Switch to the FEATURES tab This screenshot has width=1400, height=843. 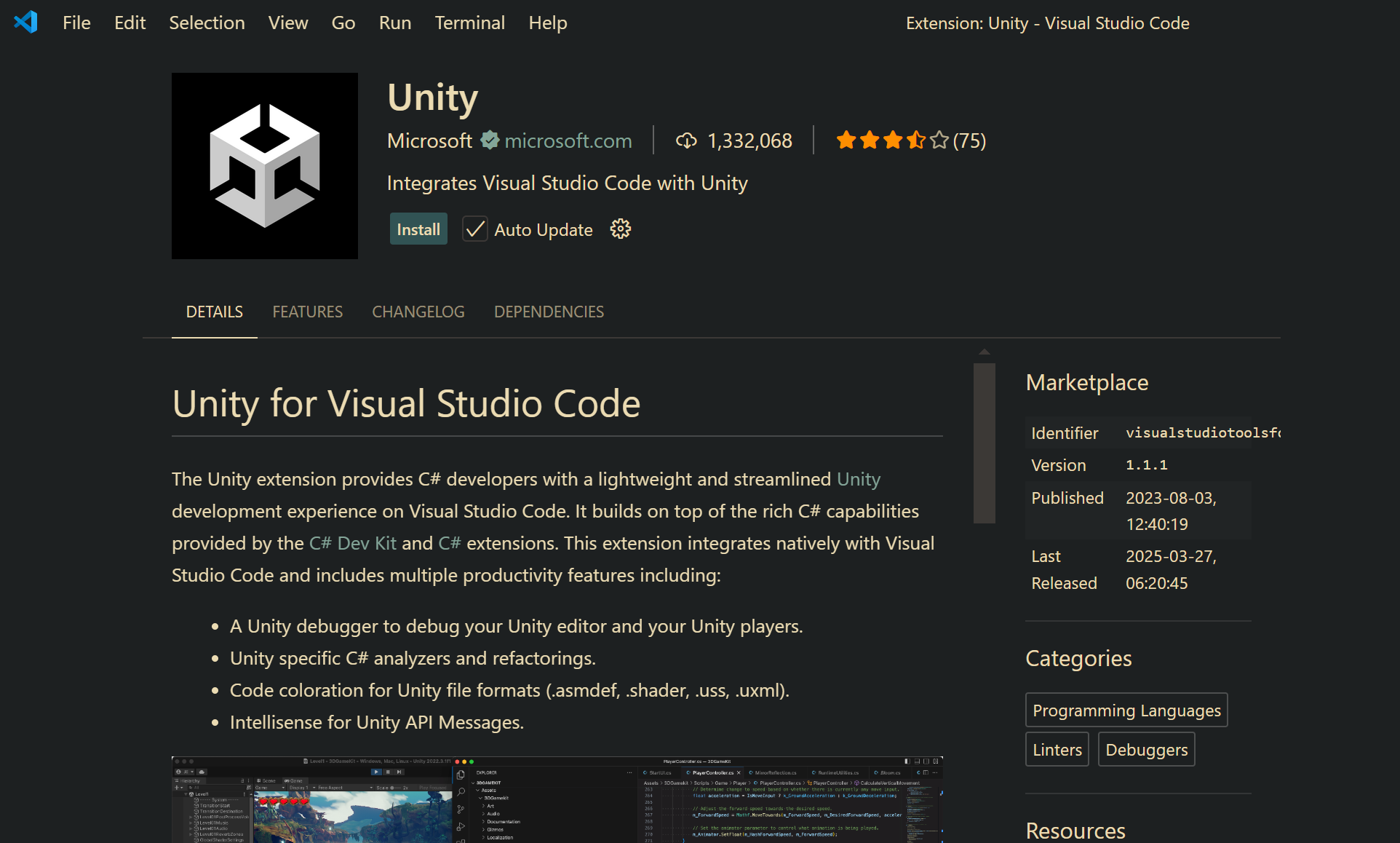coord(307,312)
